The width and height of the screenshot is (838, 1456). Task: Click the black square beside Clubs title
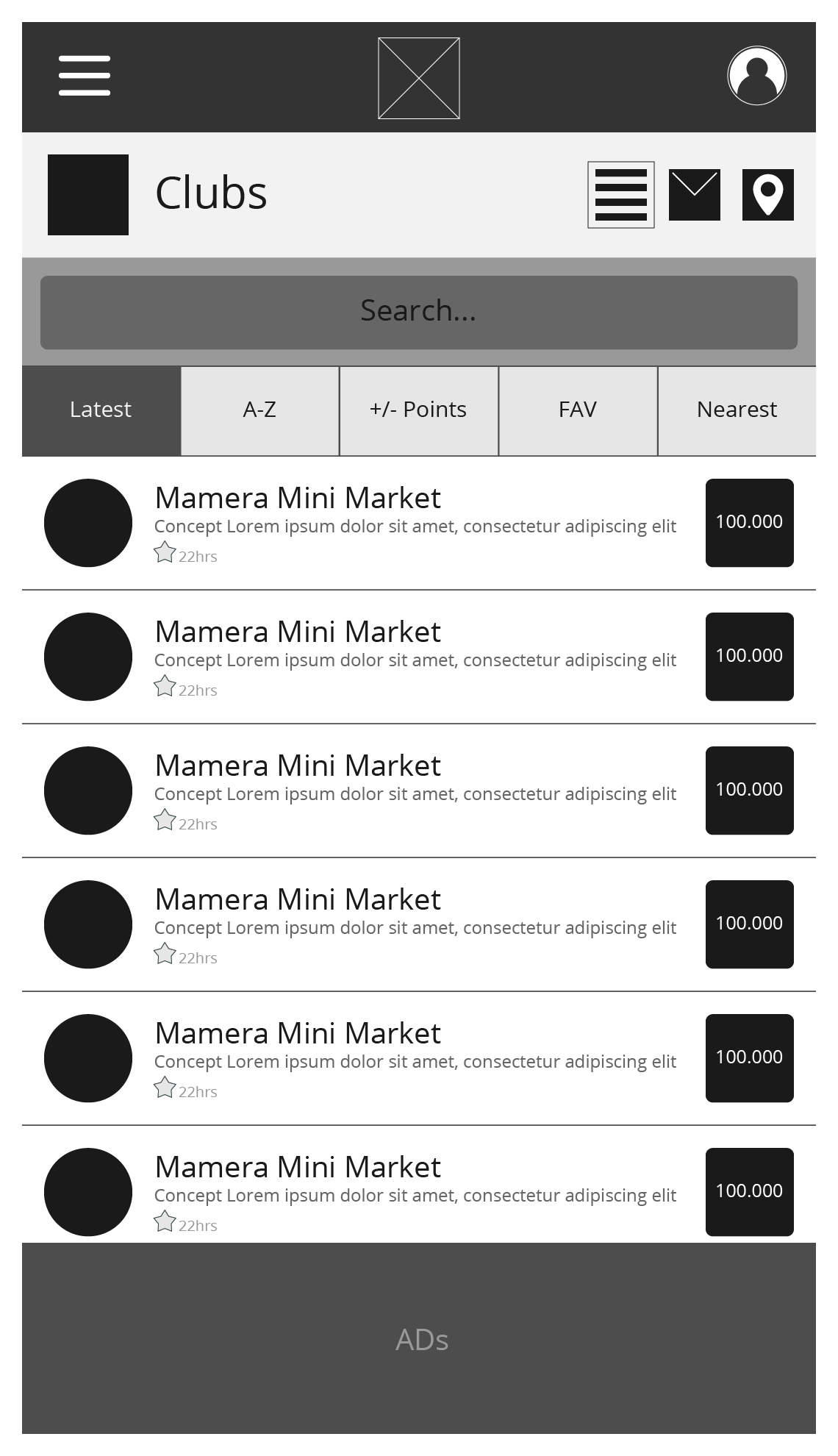tap(88, 195)
